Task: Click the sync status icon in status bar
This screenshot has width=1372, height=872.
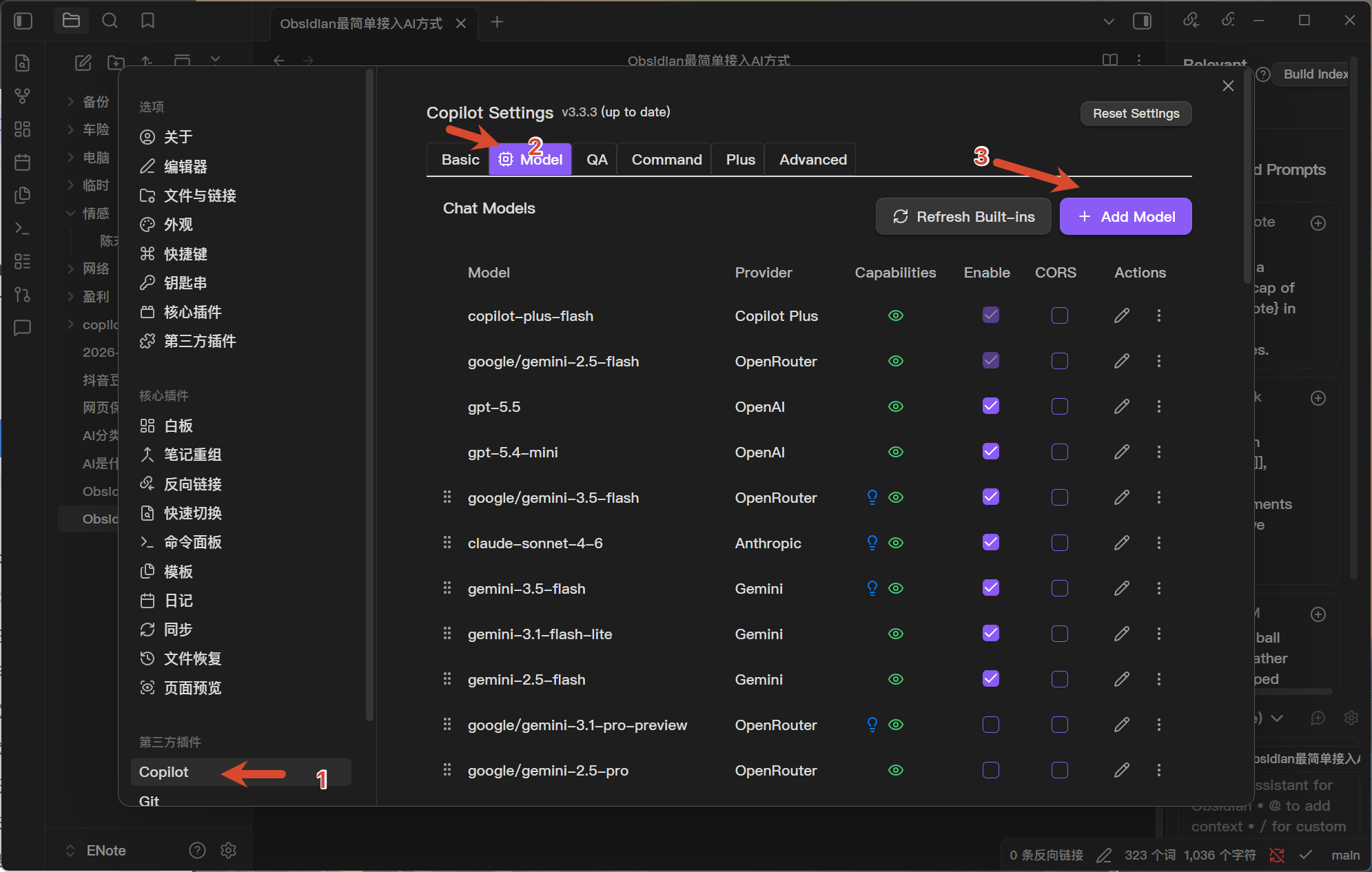Action: pyautogui.click(x=1277, y=855)
